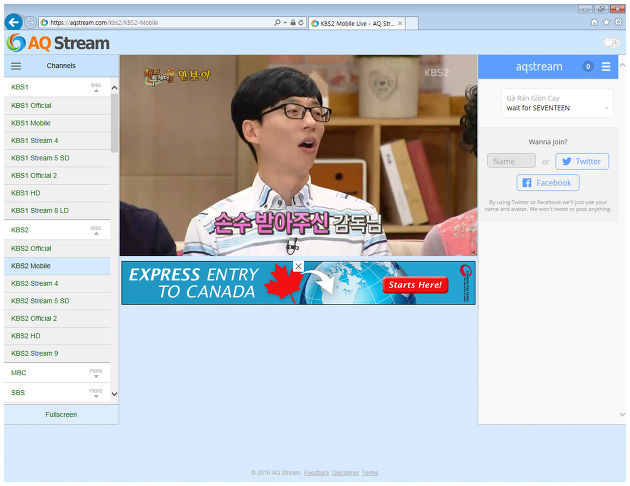630x486 pixels.
Task: Open the address bar search dropdown arrow
Action: 285,22
